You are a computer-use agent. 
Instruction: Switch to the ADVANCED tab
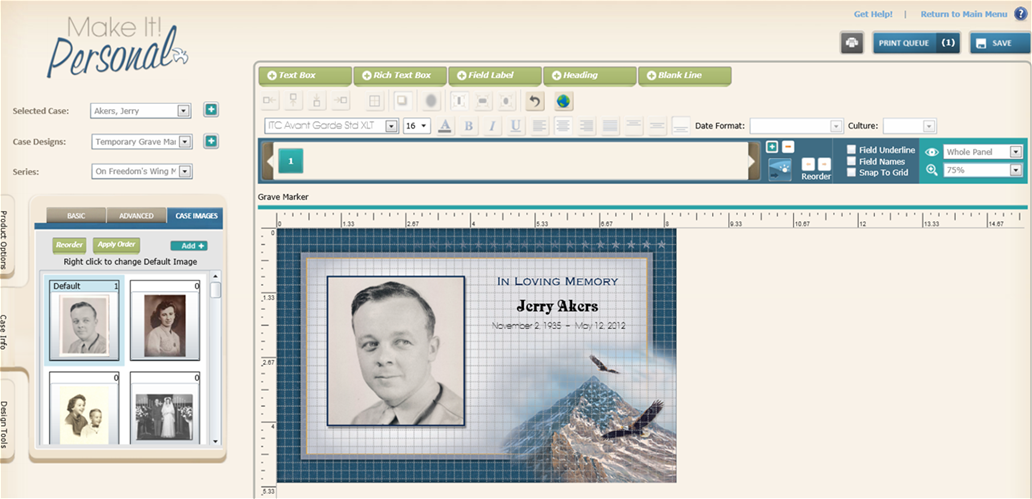[136, 215]
